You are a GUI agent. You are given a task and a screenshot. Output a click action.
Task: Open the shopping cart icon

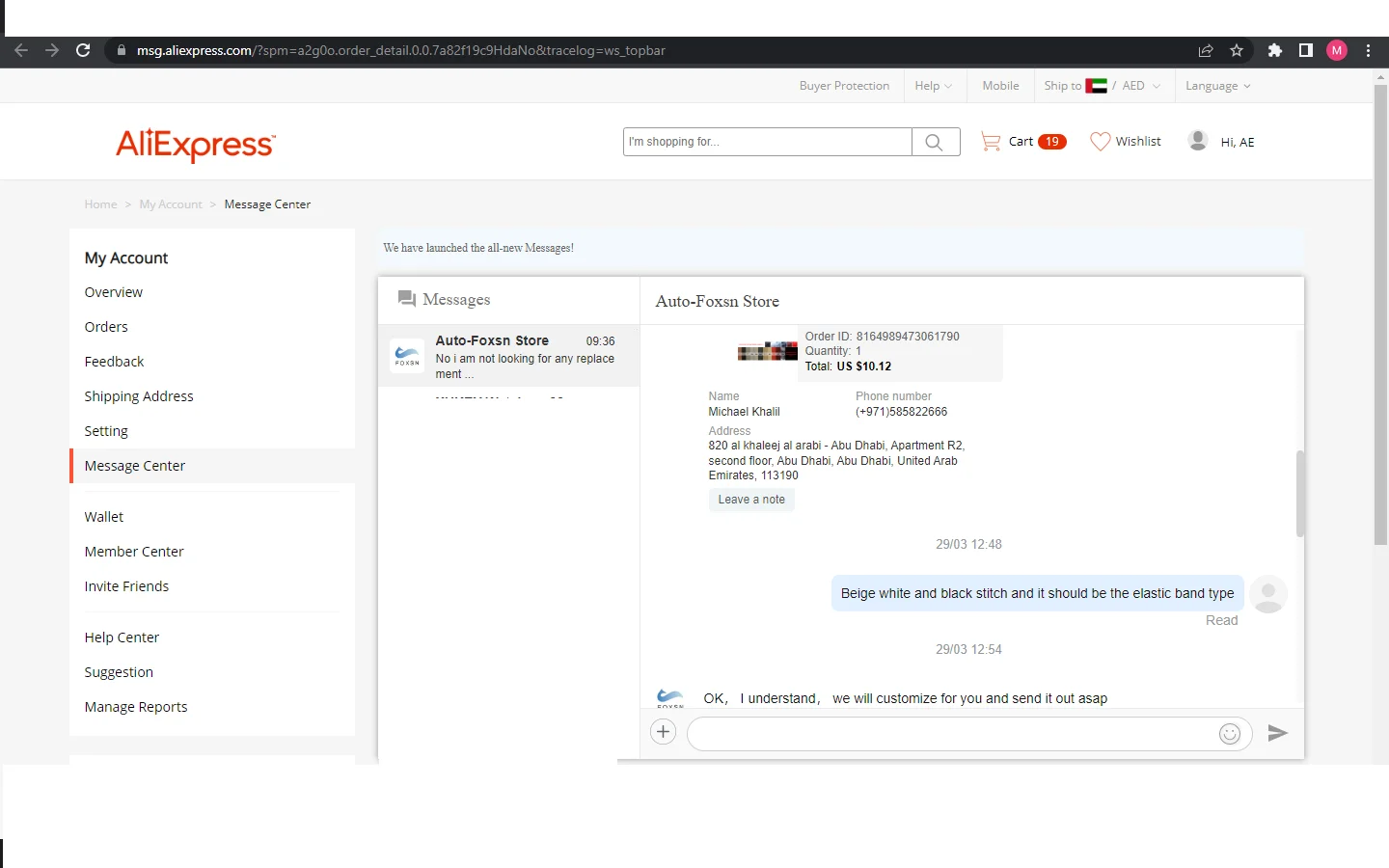pos(991,142)
